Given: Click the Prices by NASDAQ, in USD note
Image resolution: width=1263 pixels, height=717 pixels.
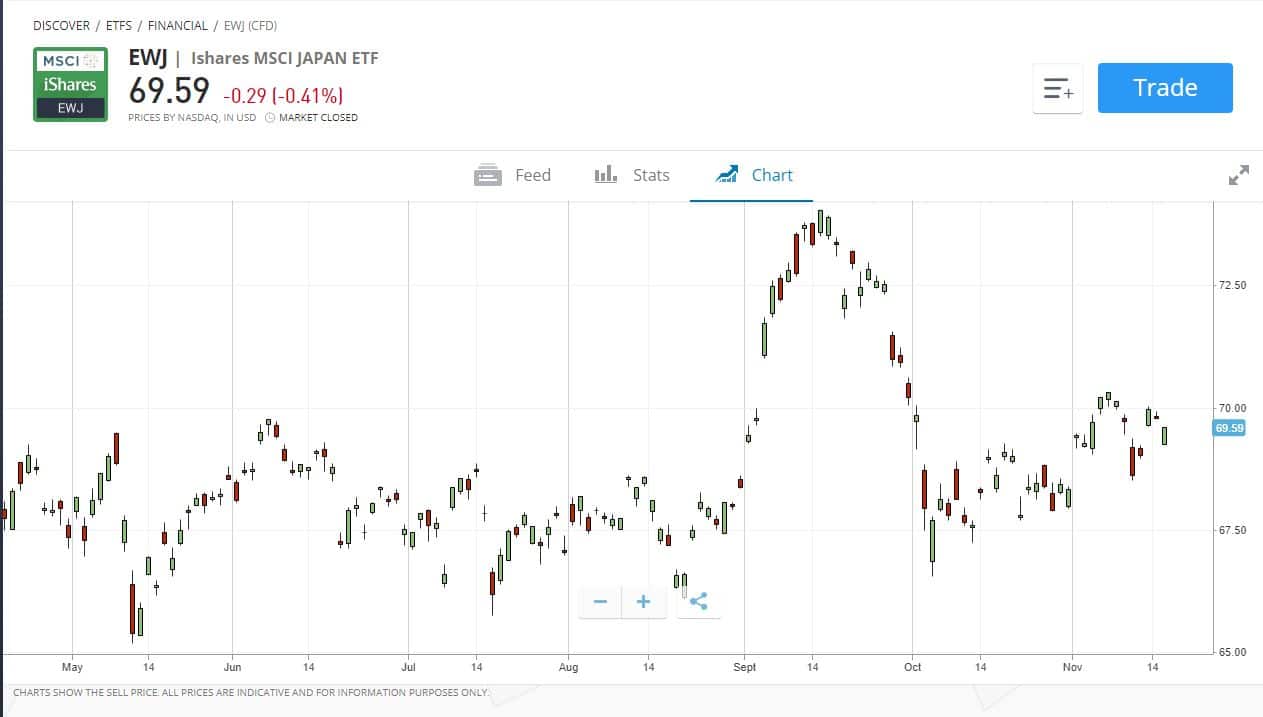Looking at the screenshot, I should point(192,118).
